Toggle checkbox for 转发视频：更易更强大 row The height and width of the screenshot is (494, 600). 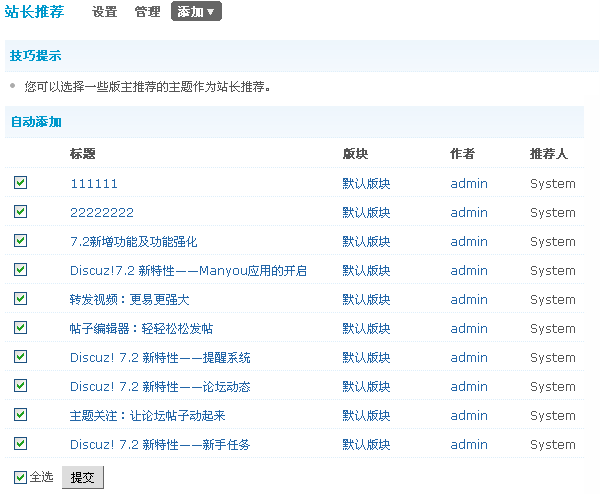(21, 299)
